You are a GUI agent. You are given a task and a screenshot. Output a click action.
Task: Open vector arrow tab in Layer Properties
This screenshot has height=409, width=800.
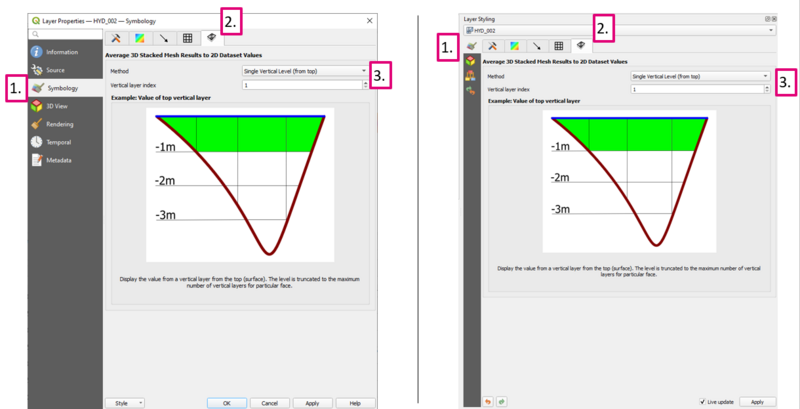[x=164, y=38]
